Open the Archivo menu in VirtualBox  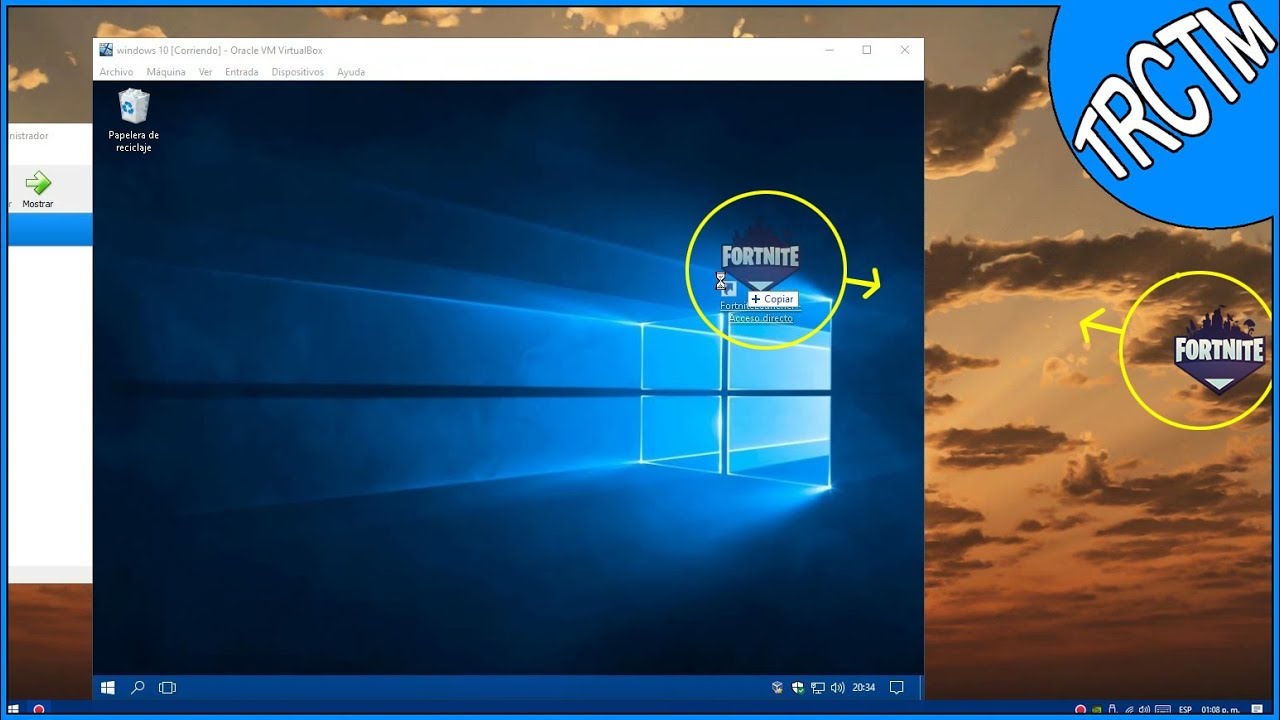(x=116, y=72)
